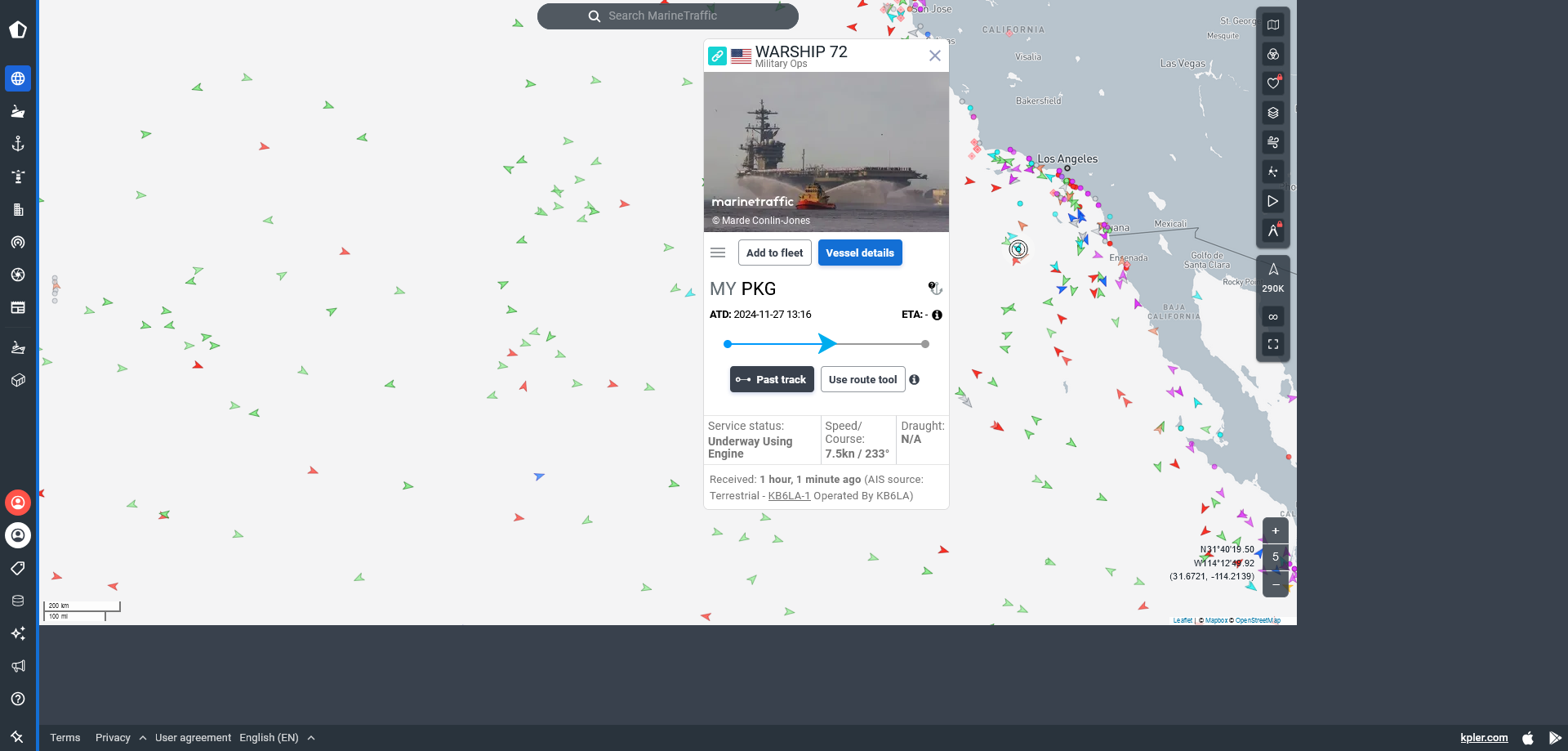Click the info icon beside Use route tool
This screenshot has height=751, width=1568.
pyautogui.click(x=915, y=379)
